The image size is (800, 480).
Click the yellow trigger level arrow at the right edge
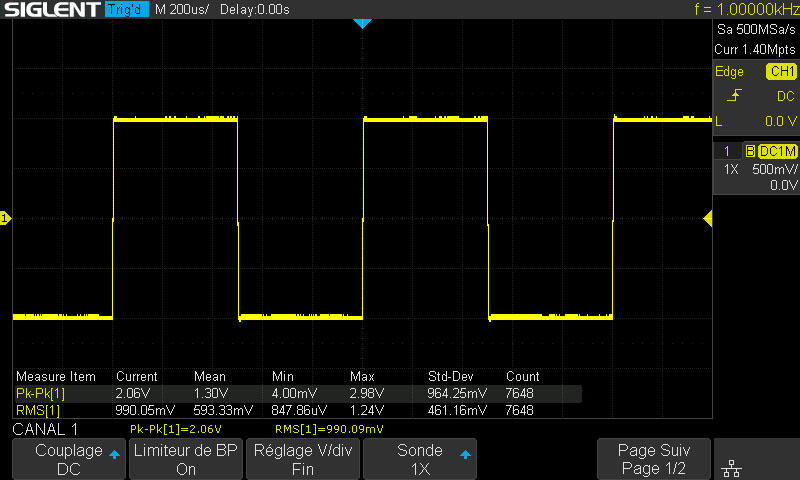click(708, 219)
